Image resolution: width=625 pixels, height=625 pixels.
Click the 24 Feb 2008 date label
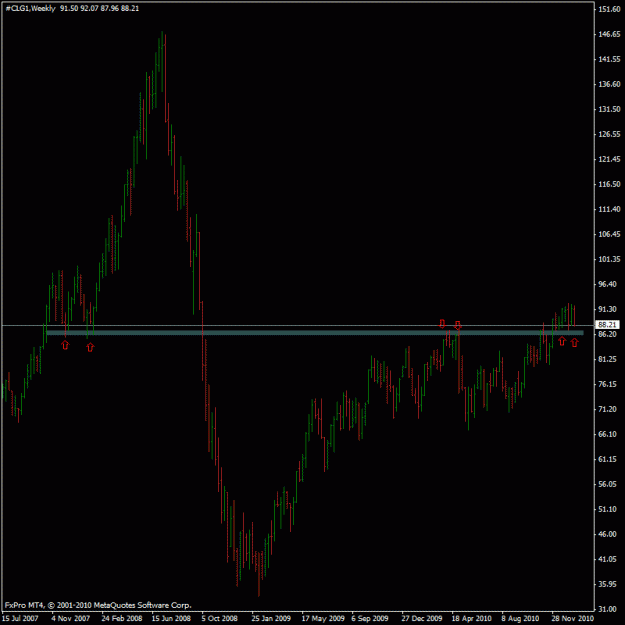[122, 619]
